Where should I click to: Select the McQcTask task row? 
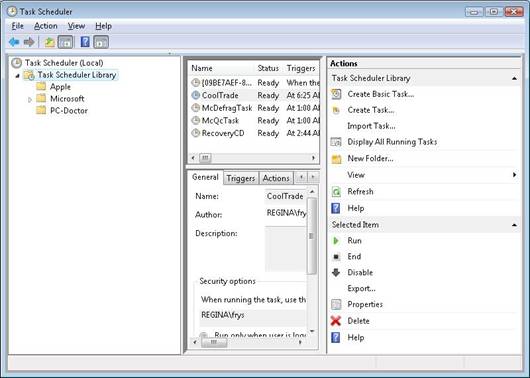click(254, 120)
